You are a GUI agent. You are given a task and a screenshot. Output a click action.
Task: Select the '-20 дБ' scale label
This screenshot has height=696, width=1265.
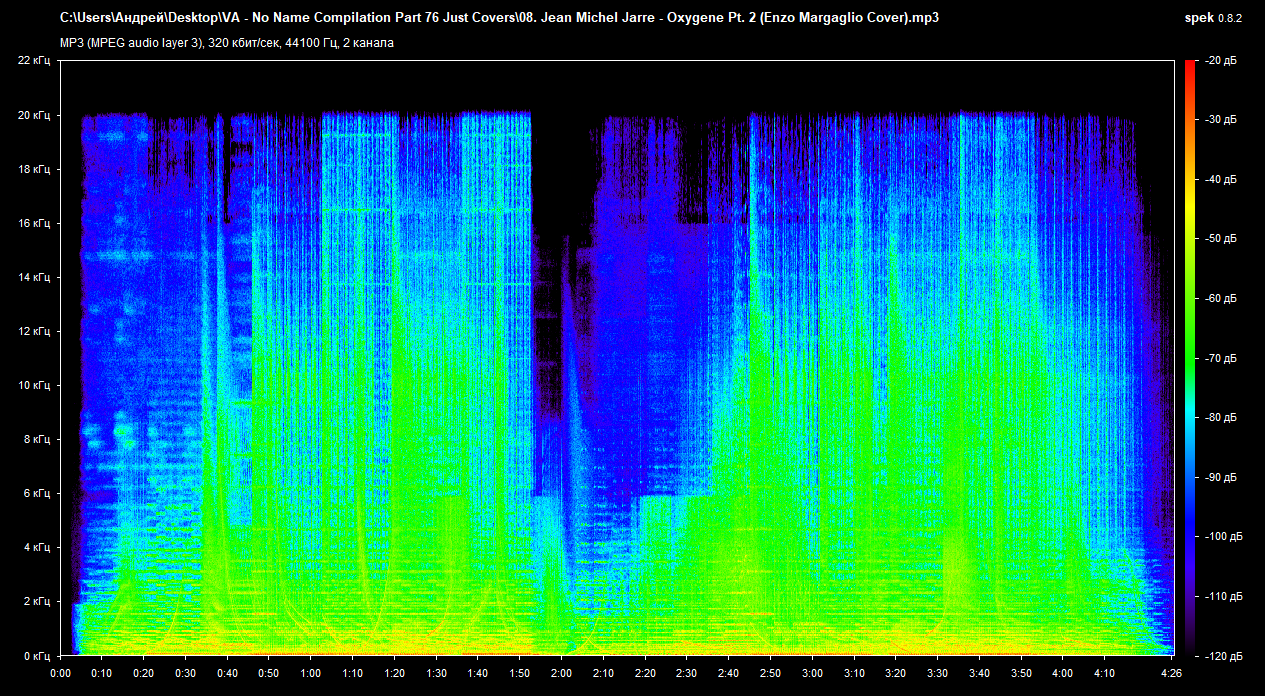(x=1220, y=61)
